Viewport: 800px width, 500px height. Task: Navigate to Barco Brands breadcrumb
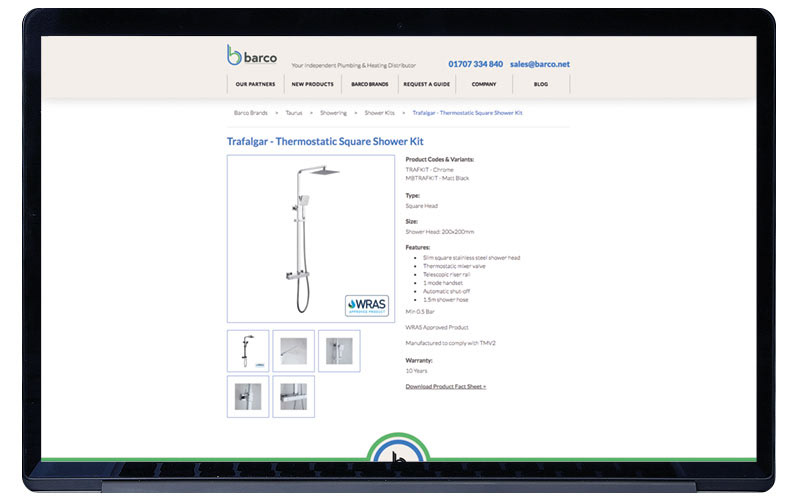click(x=251, y=113)
